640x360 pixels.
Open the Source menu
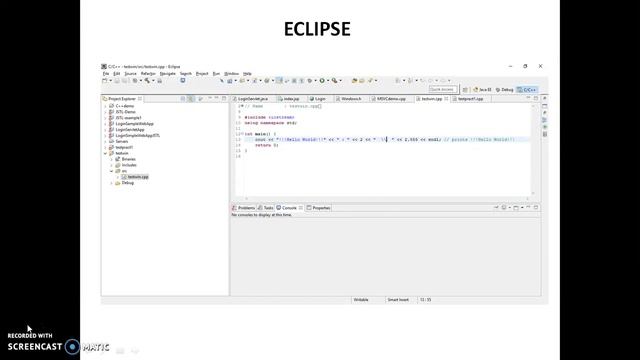131,74
